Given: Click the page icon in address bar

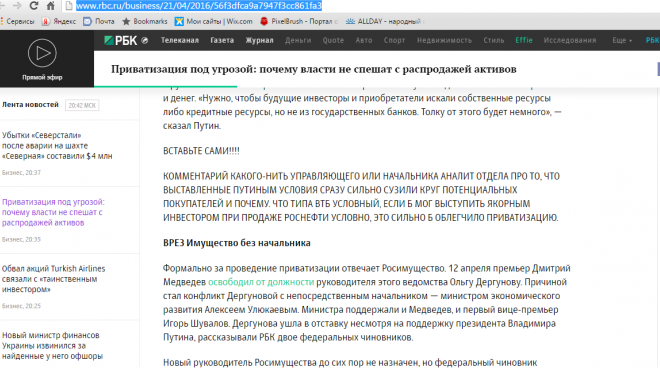Looking at the screenshot, I should tap(69, 6).
